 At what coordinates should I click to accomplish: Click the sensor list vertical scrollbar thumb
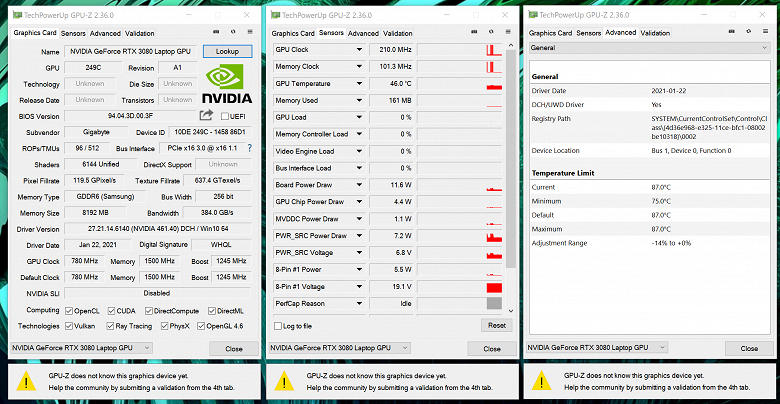point(510,158)
